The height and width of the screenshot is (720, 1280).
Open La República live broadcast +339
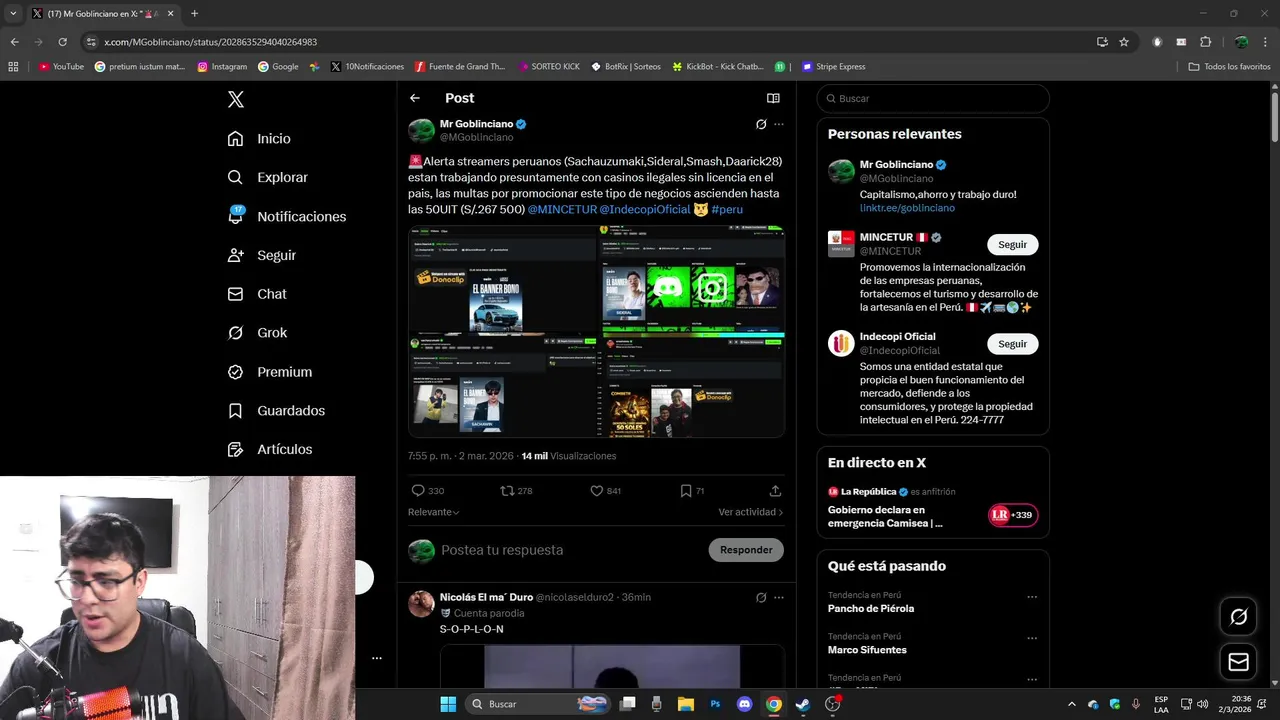coord(1013,516)
